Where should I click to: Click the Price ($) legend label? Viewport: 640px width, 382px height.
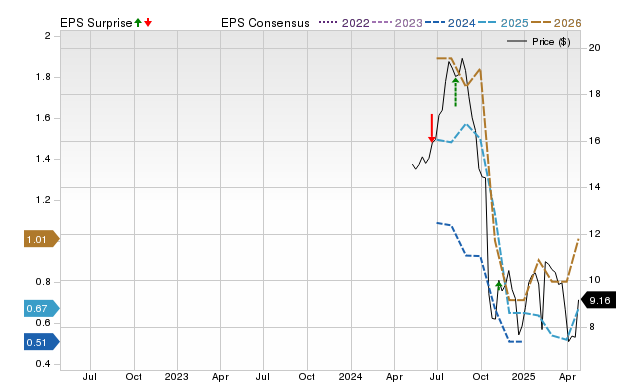(x=551, y=42)
